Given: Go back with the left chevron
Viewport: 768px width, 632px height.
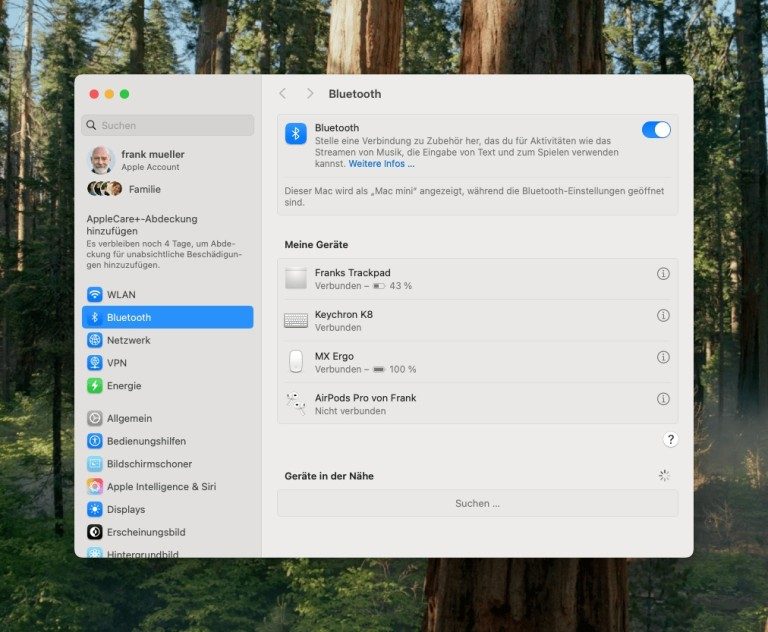Looking at the screenshot, I should tap(283, 94).
